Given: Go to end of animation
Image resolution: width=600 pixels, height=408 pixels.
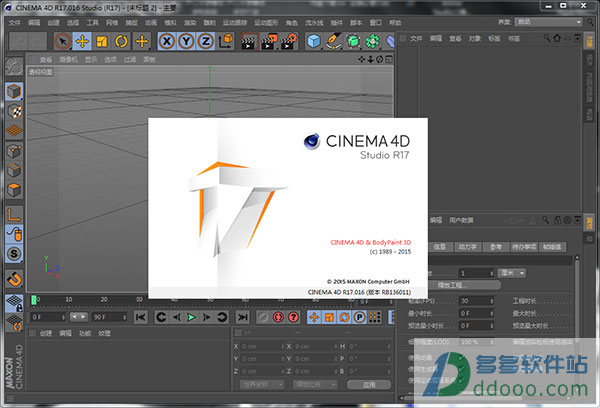Looking at the screenshot, I should click(242, 317).
